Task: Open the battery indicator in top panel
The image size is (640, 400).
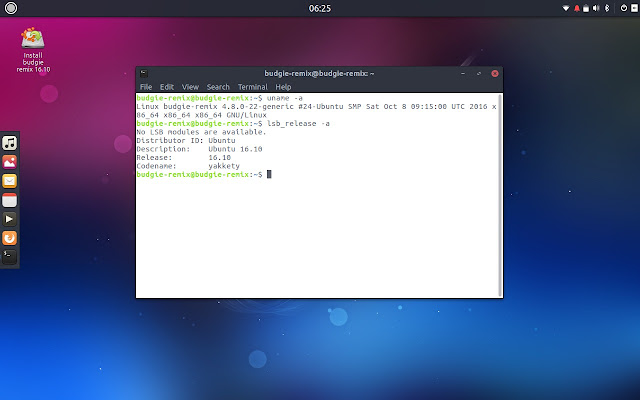Action: (x=586, y=8)
